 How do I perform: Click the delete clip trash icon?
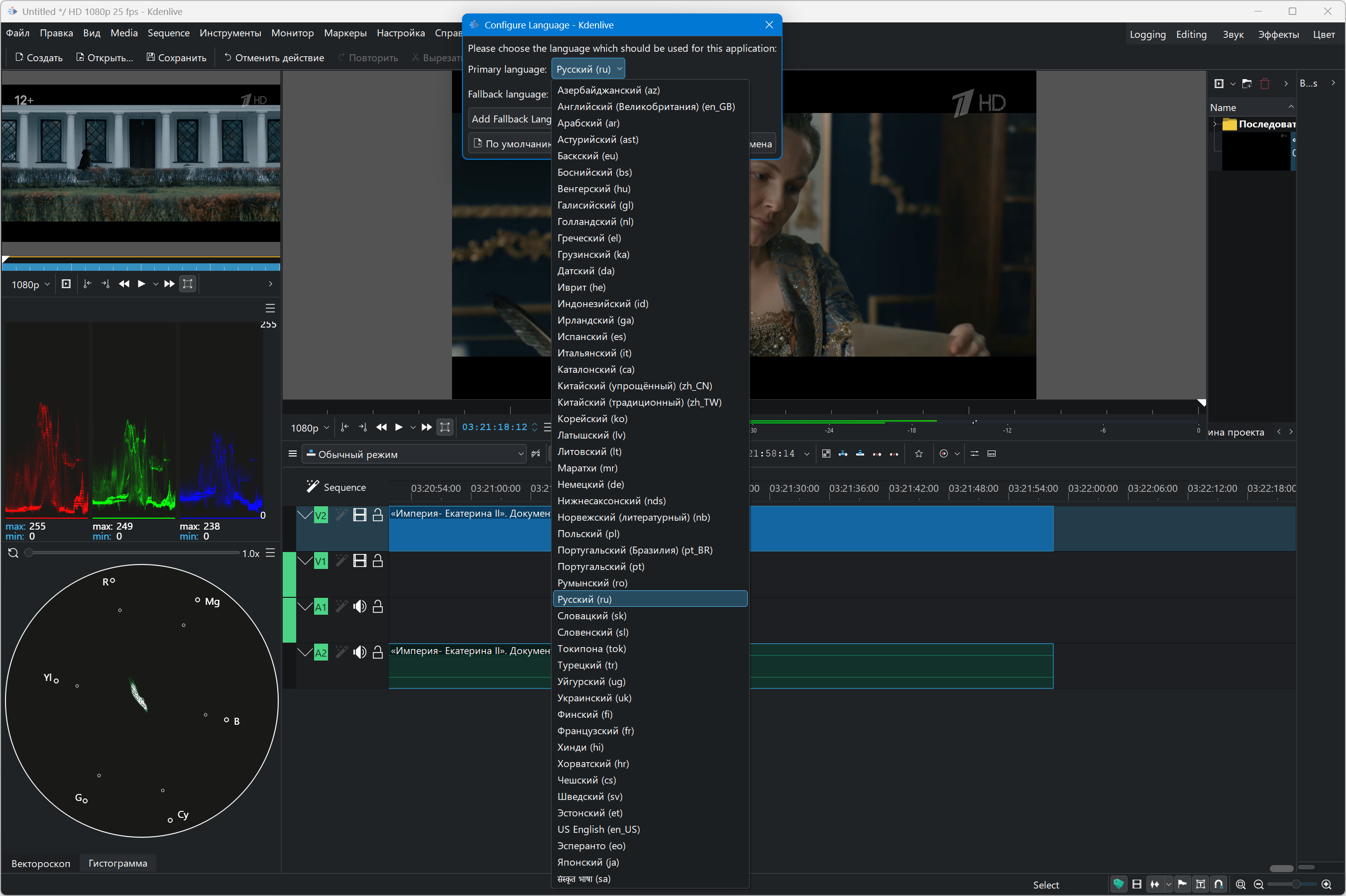(x=1264, y=84)
